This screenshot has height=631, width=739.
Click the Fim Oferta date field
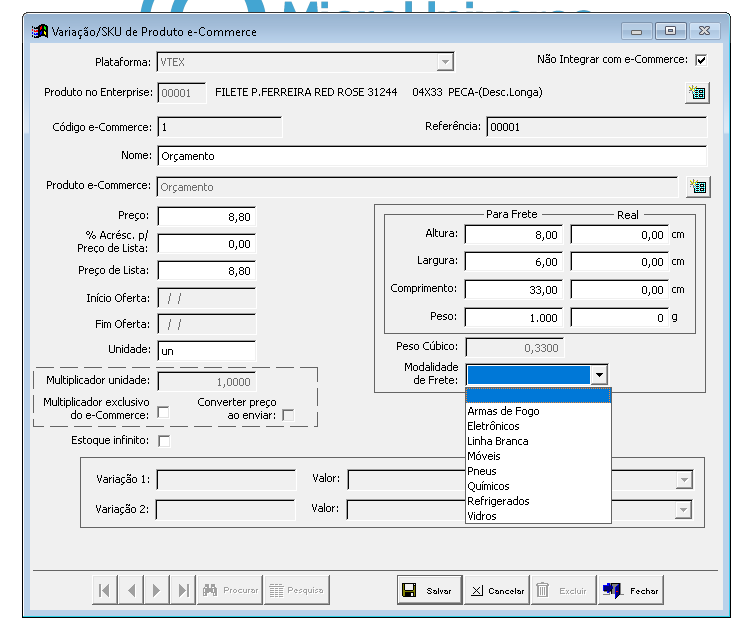pos(207,324)
